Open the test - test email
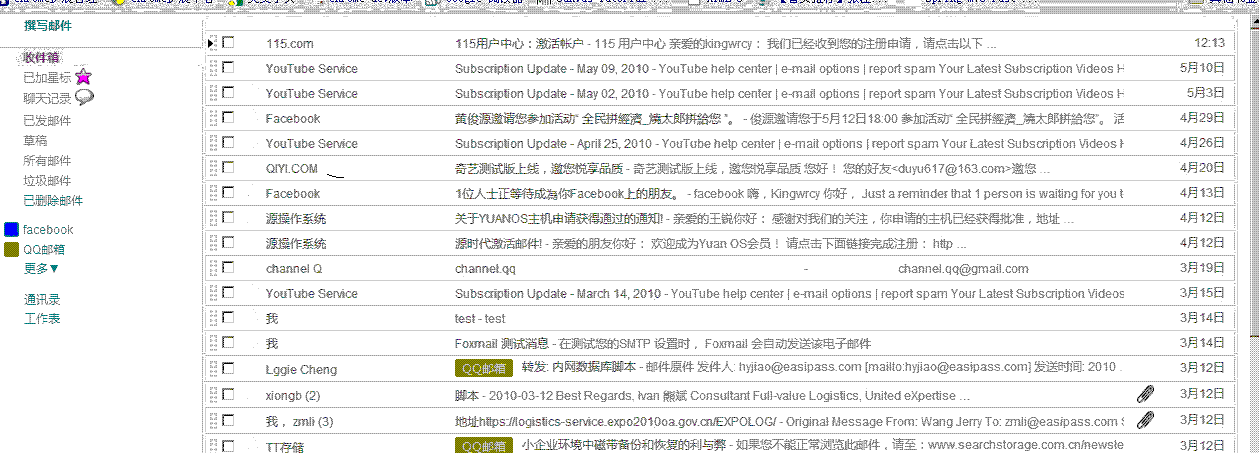 (480, 318)
